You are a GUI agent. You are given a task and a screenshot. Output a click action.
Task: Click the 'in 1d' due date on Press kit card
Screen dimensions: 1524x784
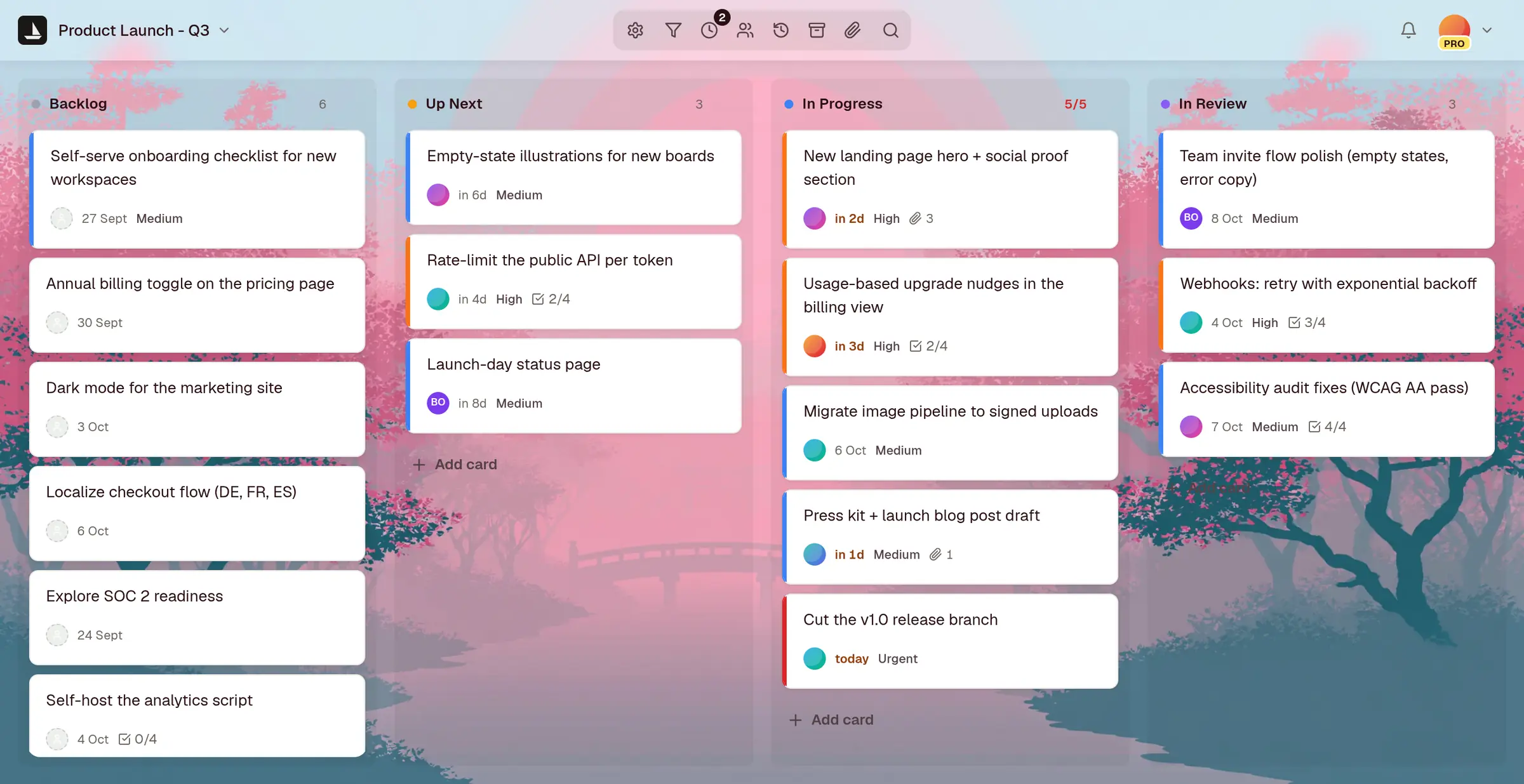point(849,555)
